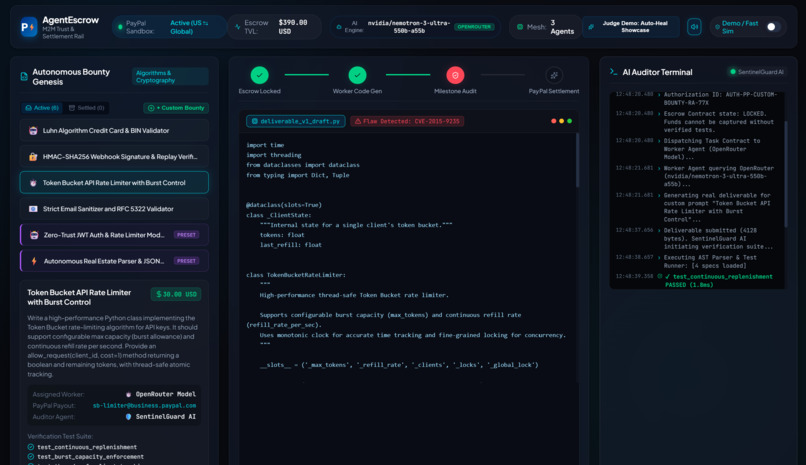806x465 pixels.
Task: Click the yellow dot in the code window
Action: coord(561,121)
